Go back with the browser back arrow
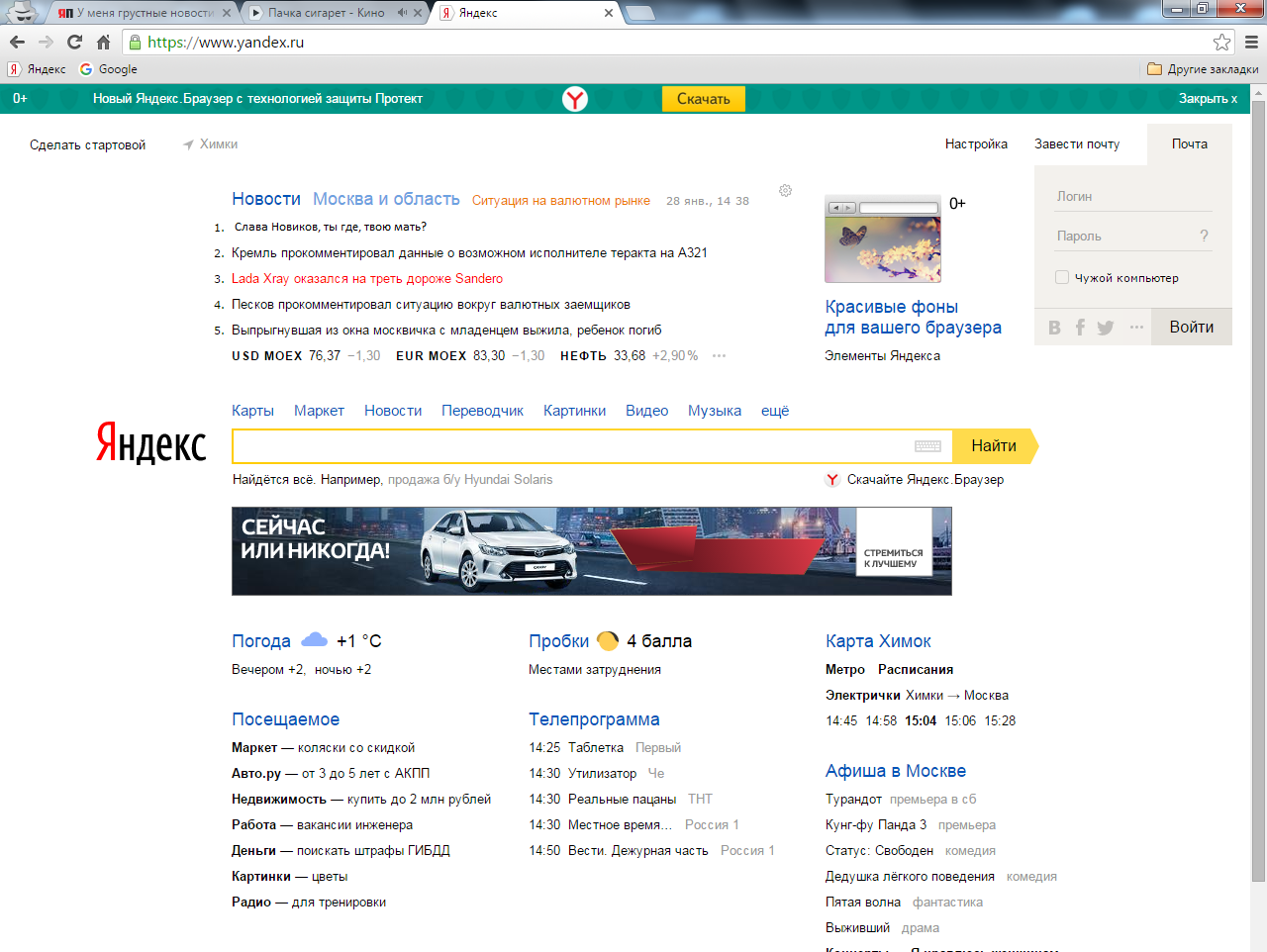The height and width of the screenshot is (952, 1267). pos(17,42)
